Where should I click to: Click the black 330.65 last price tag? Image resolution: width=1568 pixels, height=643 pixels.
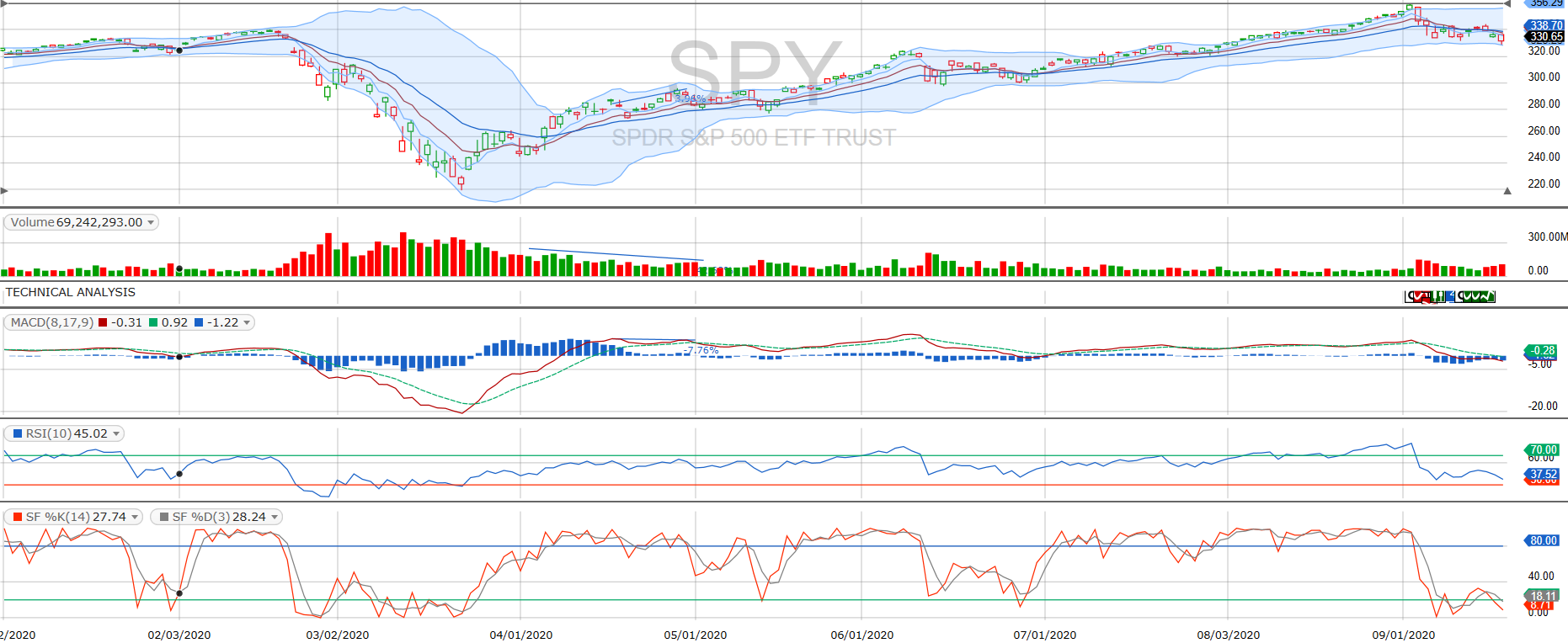[1544, 36]
